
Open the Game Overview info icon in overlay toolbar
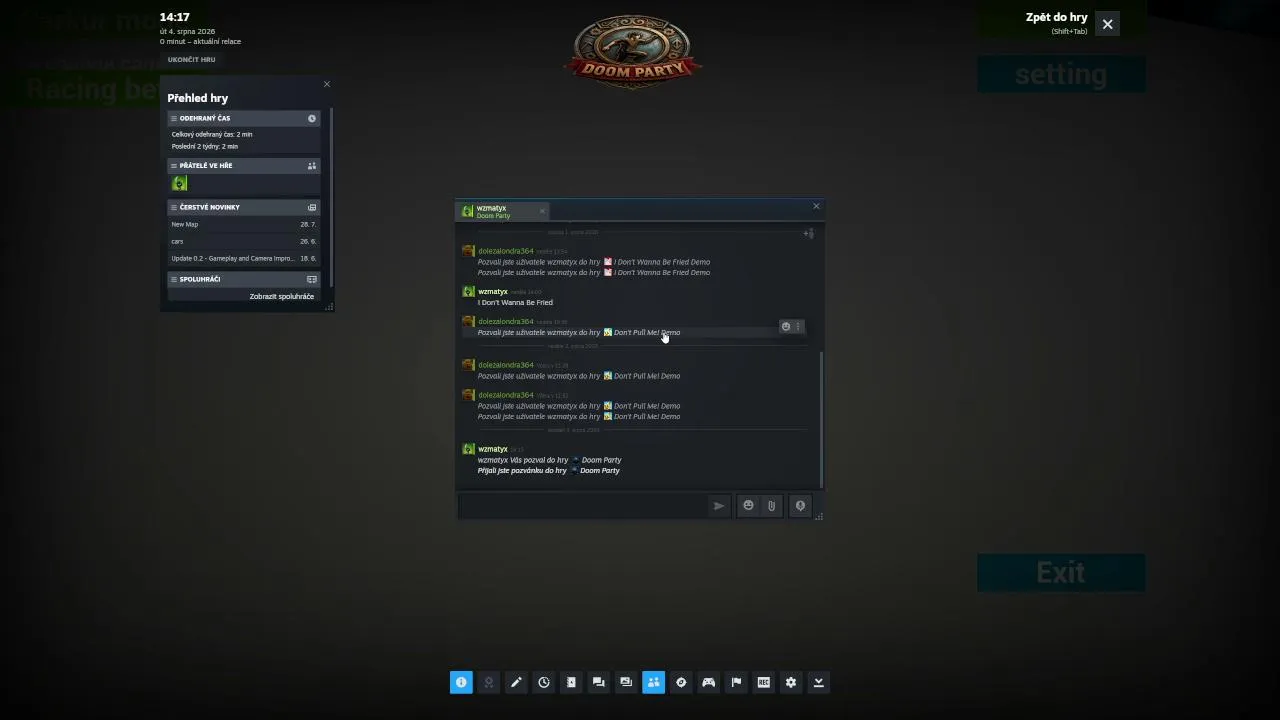click(461, 682)
